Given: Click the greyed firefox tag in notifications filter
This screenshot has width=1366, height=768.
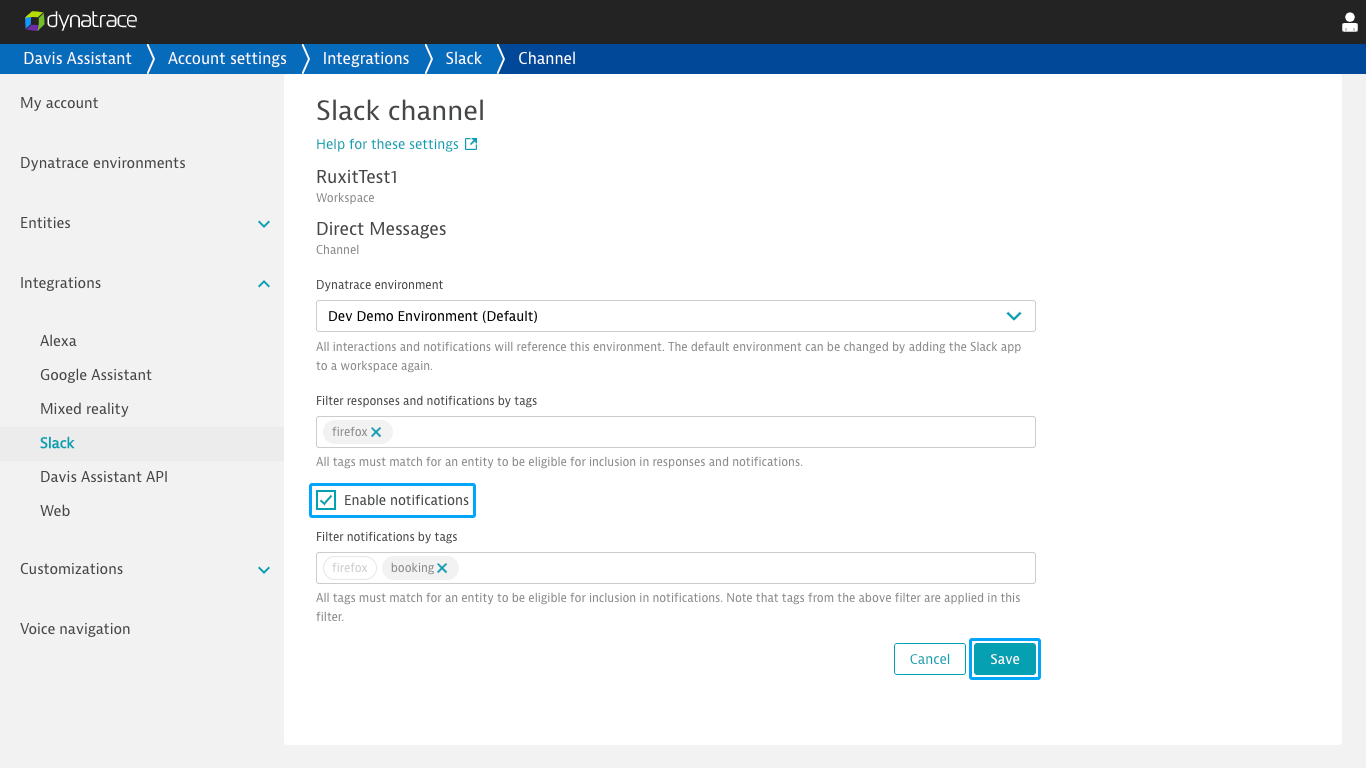Looking at the screenshot, I should coord(350,568).
